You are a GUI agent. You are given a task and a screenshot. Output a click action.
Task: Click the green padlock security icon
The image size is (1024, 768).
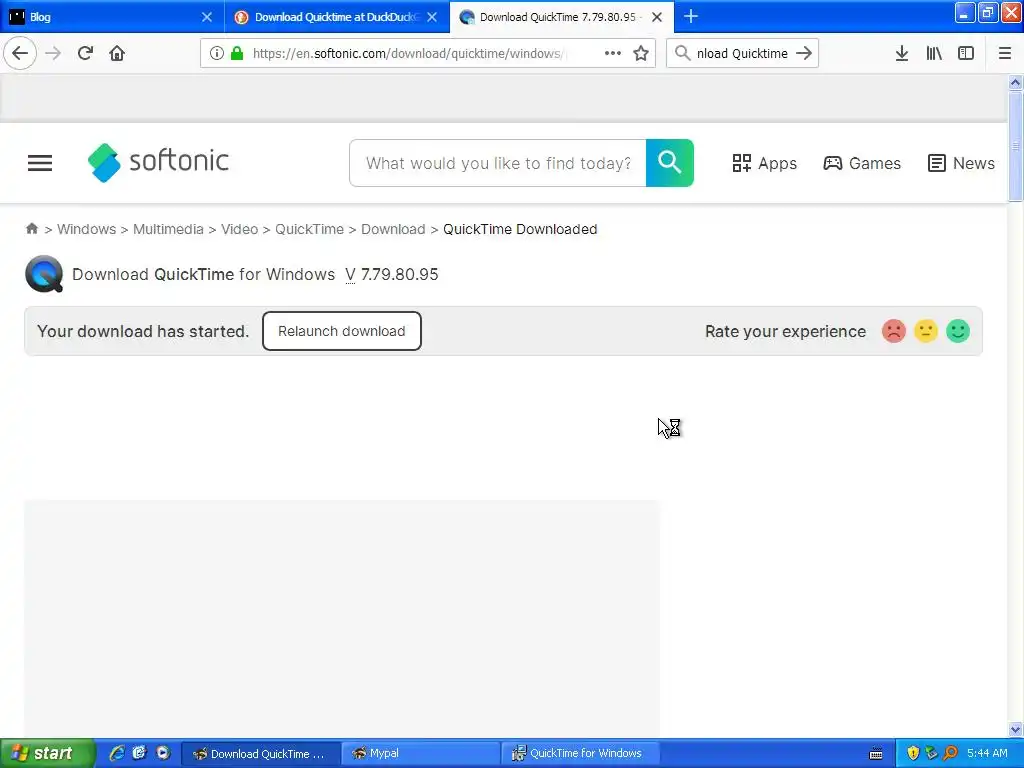click(237, 54)
